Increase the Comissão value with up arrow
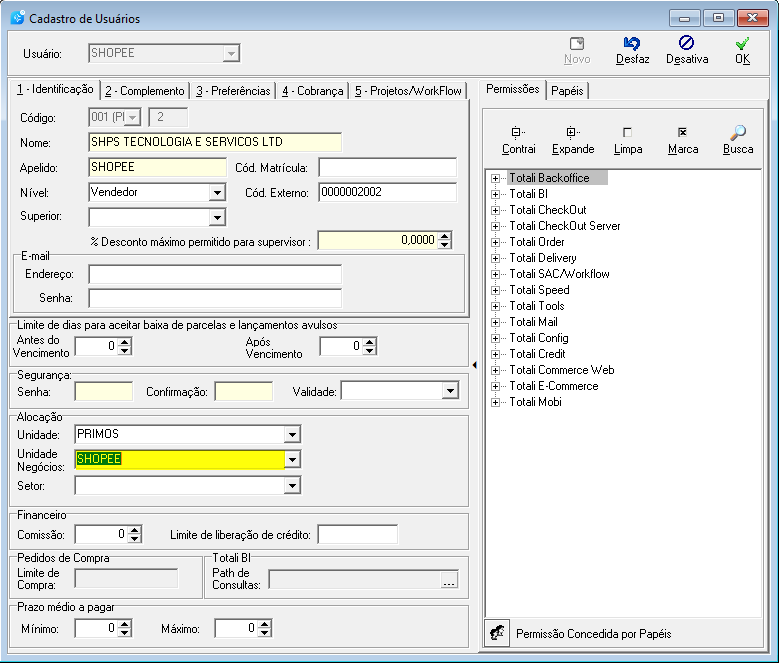The height and width of the screenshot is (663, 779). 135,530
